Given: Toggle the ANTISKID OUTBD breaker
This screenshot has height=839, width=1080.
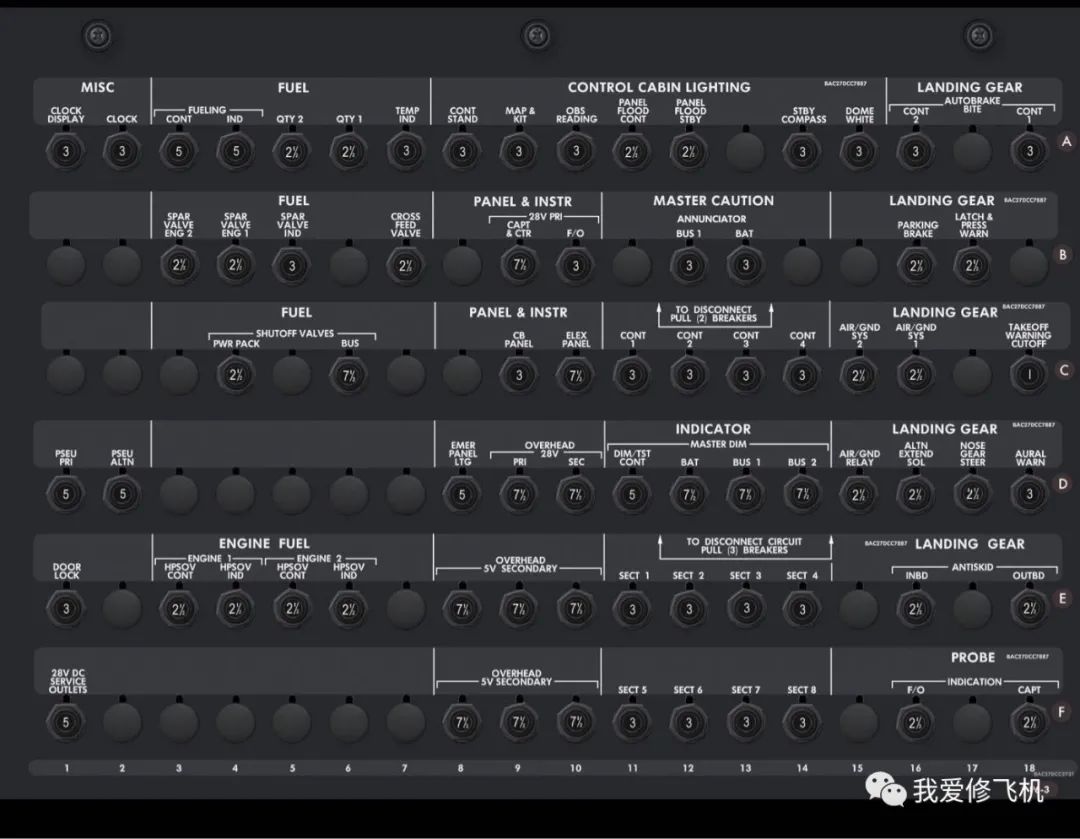Looking at the screenshot, I should pos(1029,608).
